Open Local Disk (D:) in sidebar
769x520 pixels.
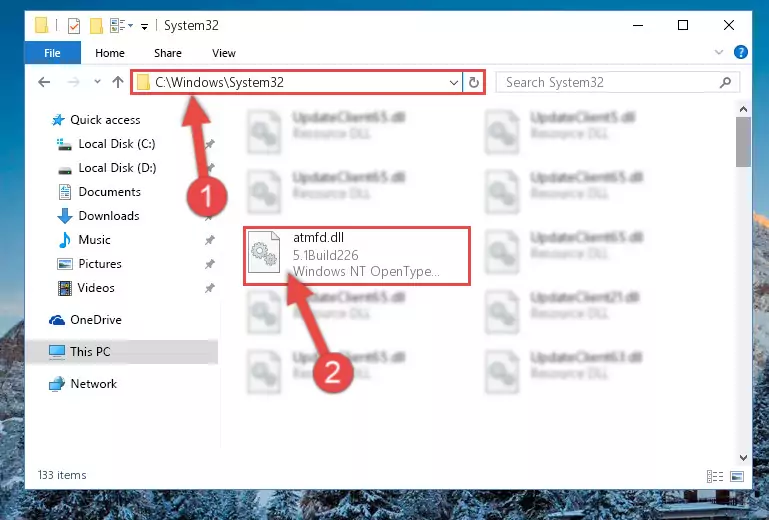(117, 168)
